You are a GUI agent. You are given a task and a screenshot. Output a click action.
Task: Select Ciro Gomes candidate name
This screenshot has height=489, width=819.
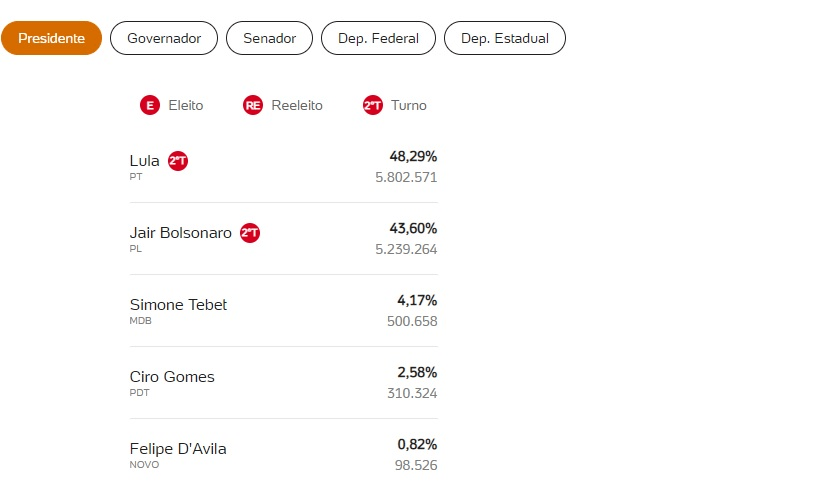click(x=172, y=377)
